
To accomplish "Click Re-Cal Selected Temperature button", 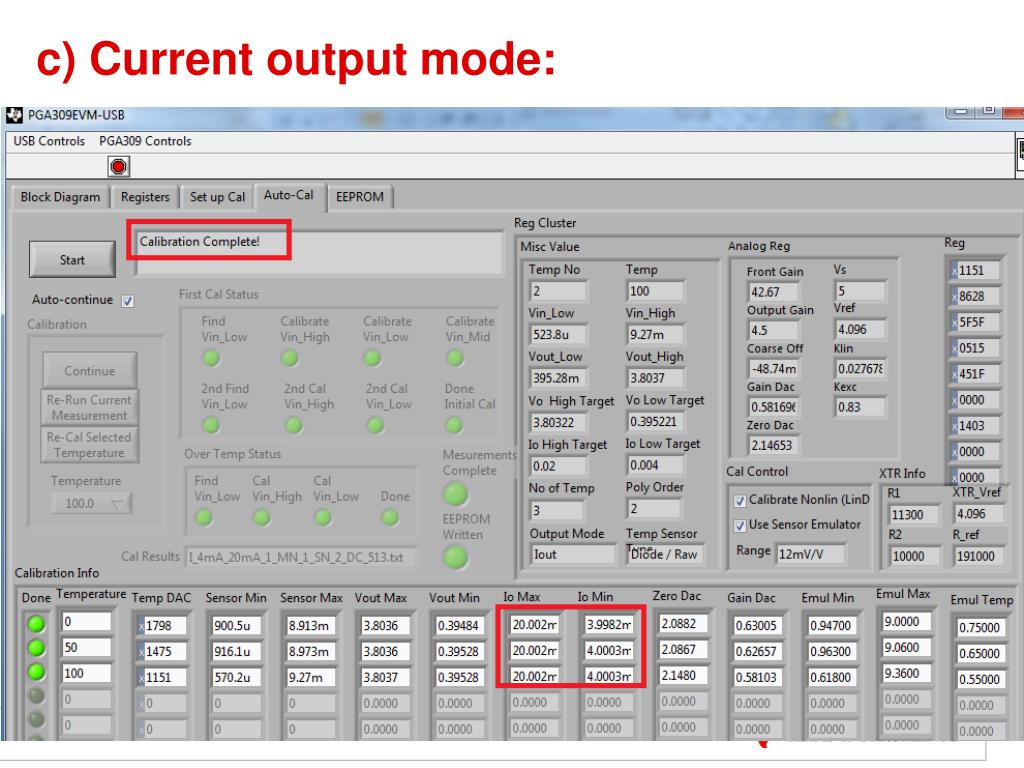I will click(89, 445).
